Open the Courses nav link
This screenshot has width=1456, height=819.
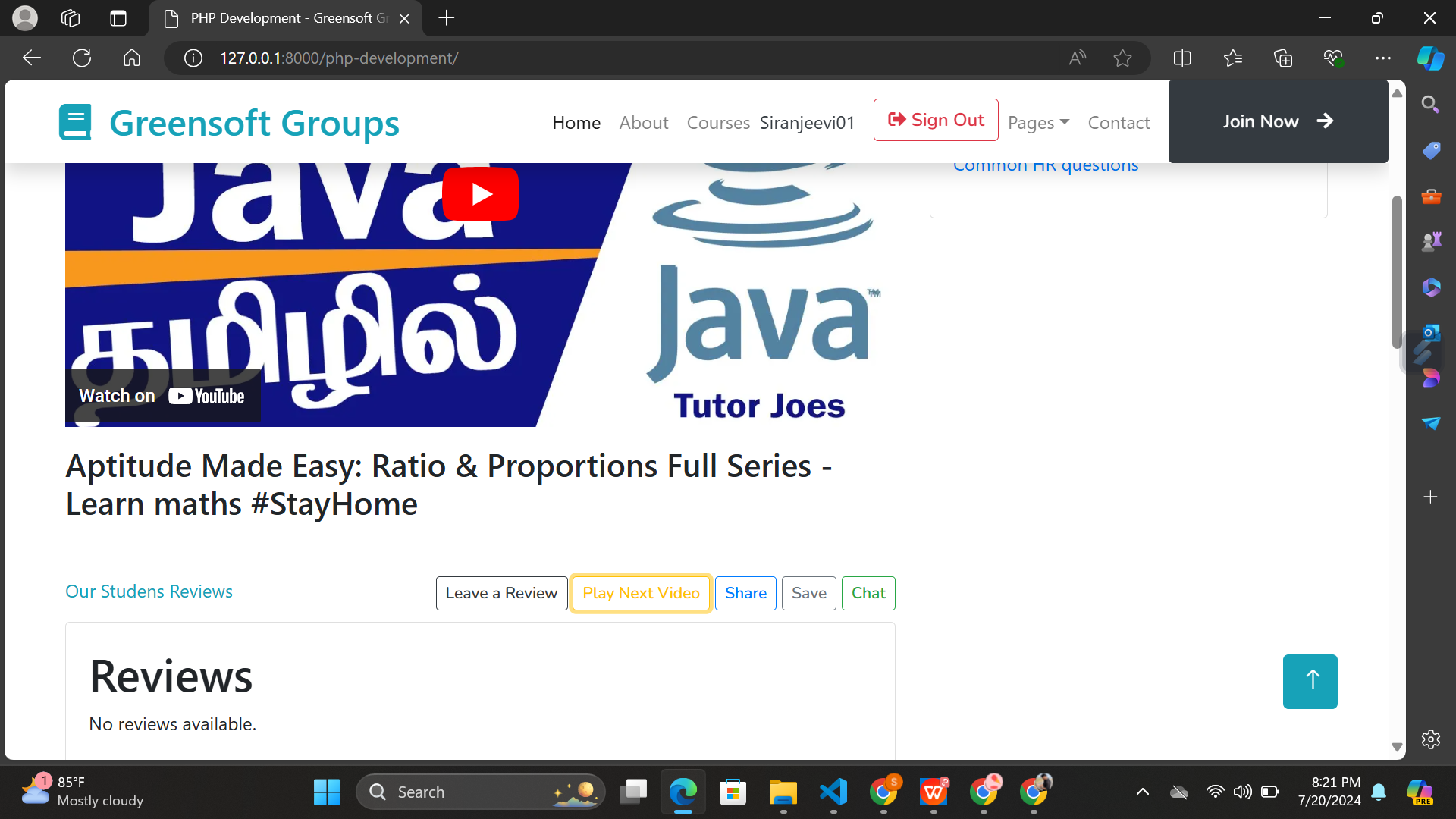pyautogui.click(x=718, y=122)
